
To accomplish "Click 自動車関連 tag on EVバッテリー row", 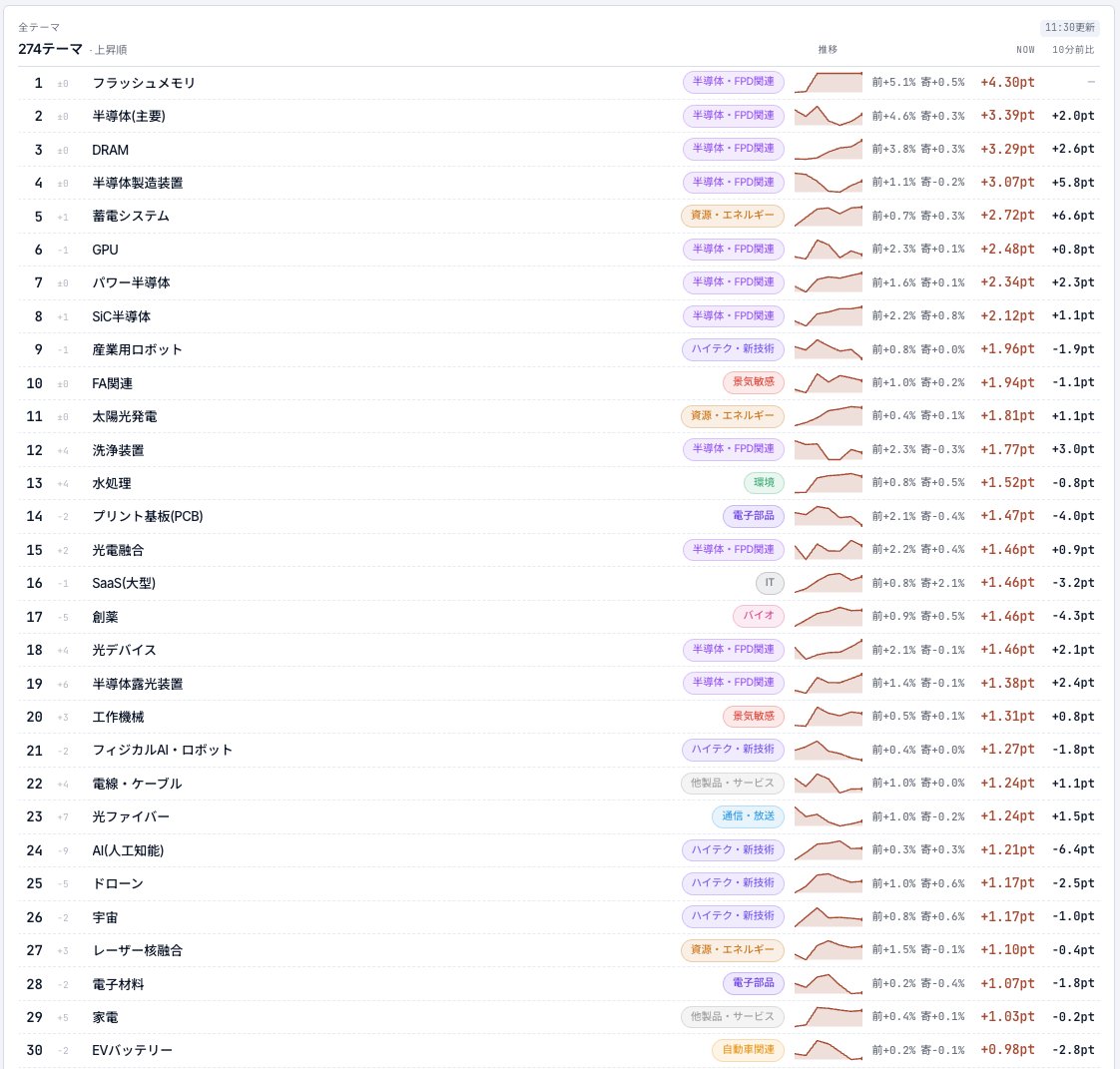I will (x=748, y=1050).
